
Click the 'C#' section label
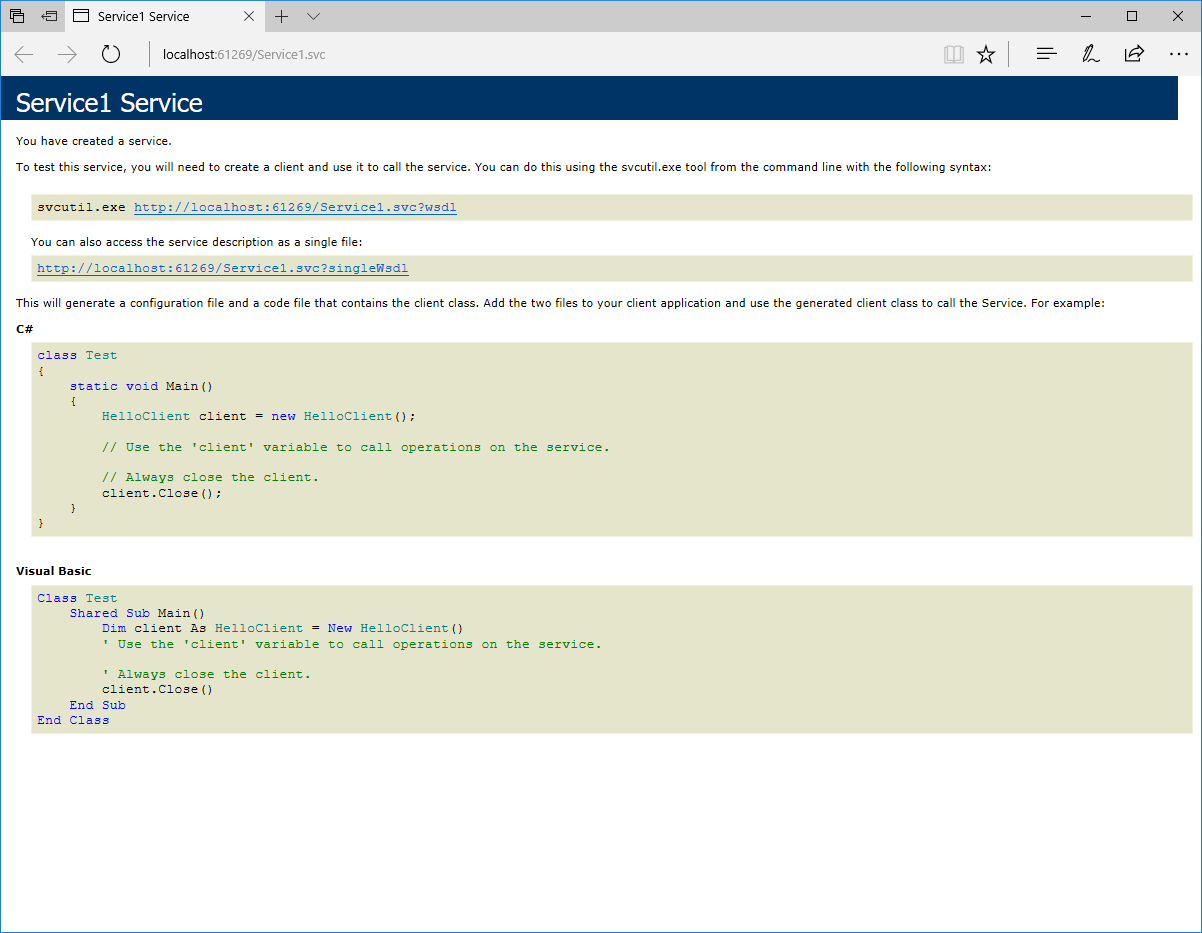pyautogui.click(x=23, y=328)
